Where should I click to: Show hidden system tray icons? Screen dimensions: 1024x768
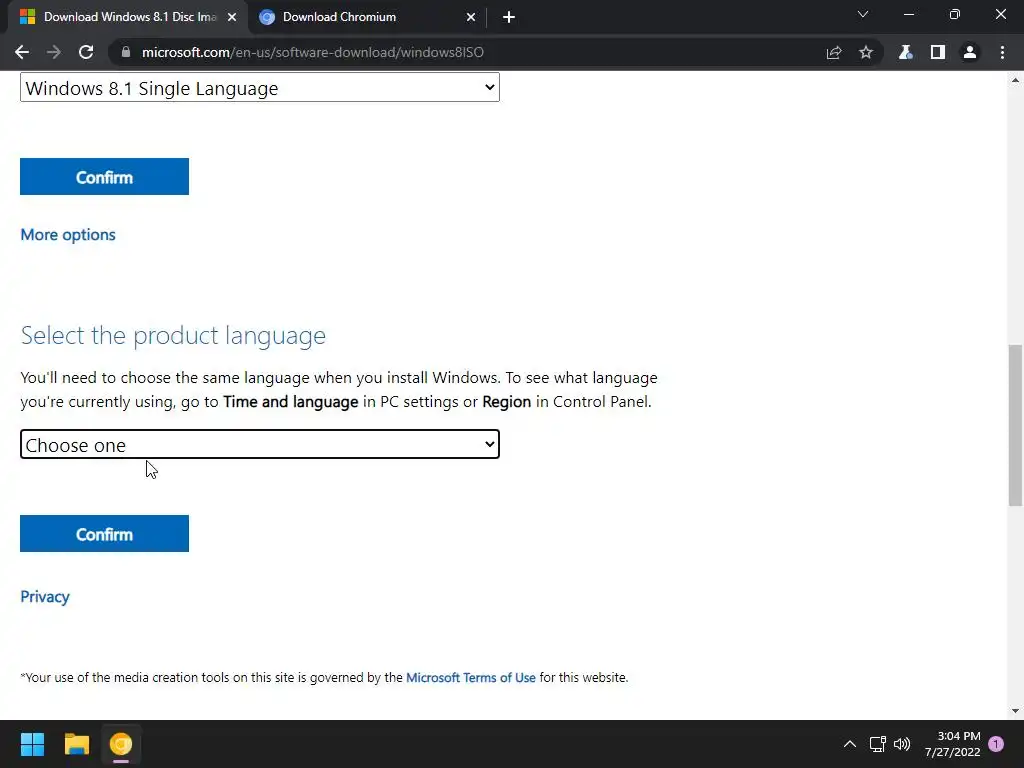coord(850,744)
